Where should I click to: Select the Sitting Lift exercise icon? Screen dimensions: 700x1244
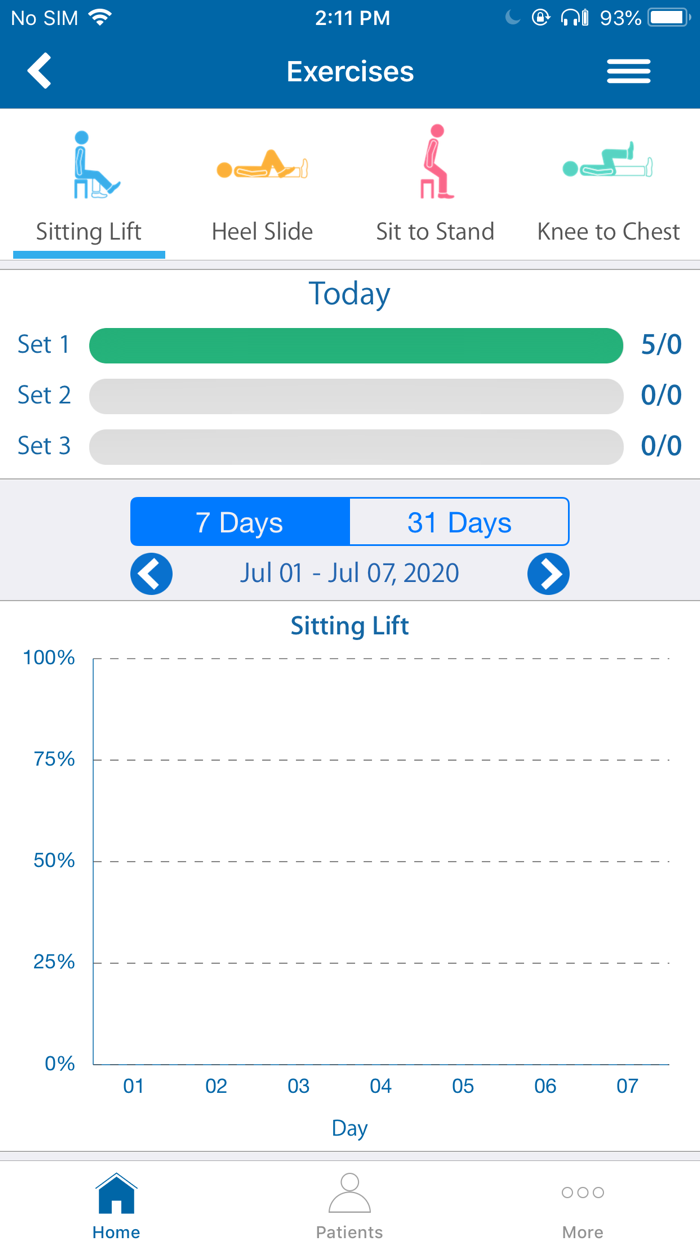[95, 164]
